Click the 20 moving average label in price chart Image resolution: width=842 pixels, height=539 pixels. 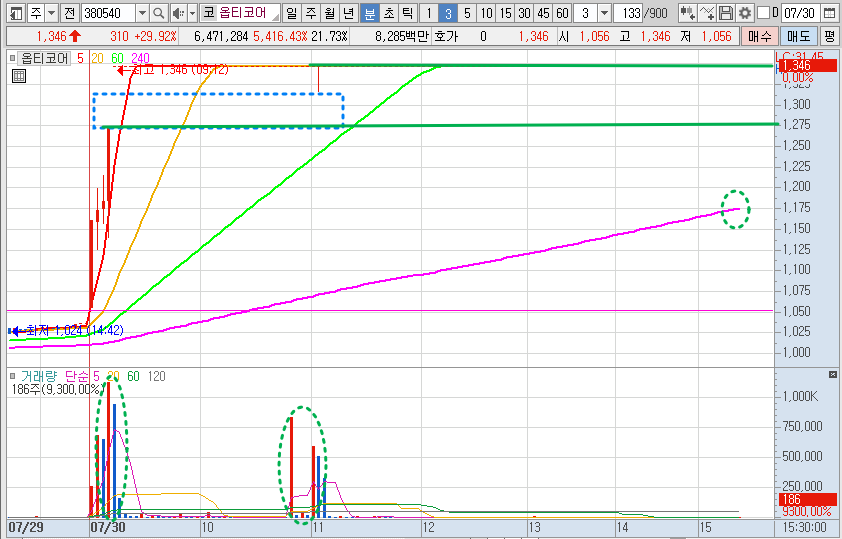(x=97, y=58)
